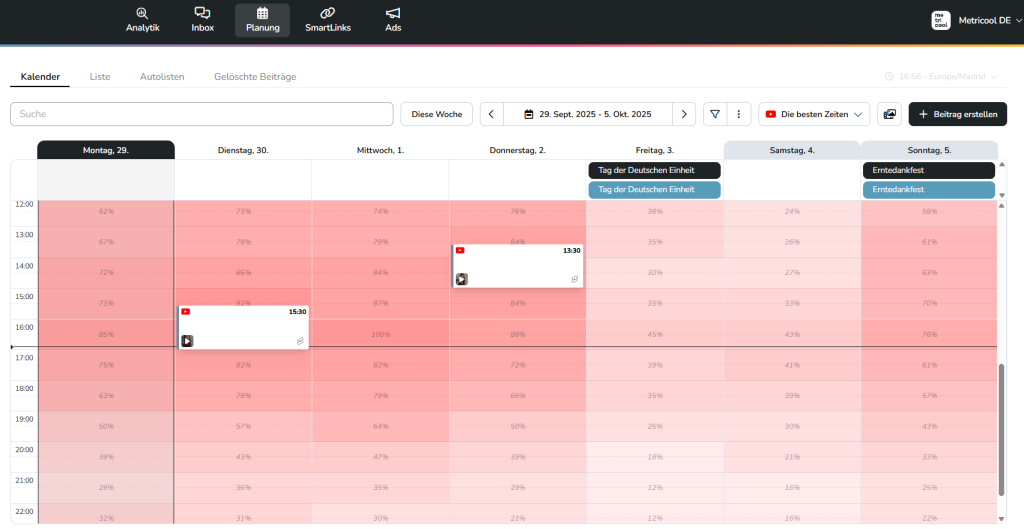Open the Analytik section
1024x529 pixels.
tap(142, 20)
